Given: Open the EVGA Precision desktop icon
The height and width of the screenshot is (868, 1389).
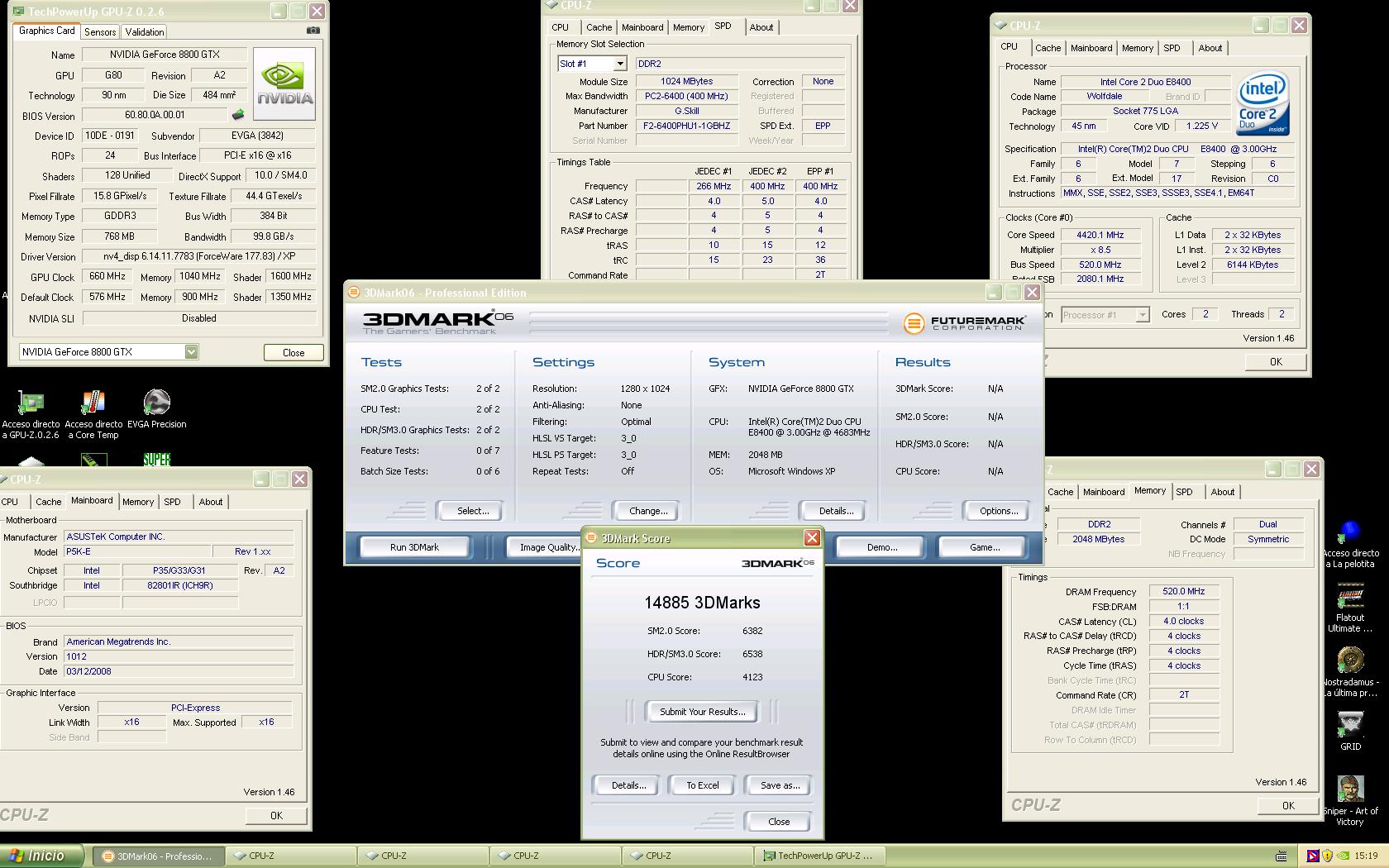Looking at the screenshot, I should tap(156, 409).
